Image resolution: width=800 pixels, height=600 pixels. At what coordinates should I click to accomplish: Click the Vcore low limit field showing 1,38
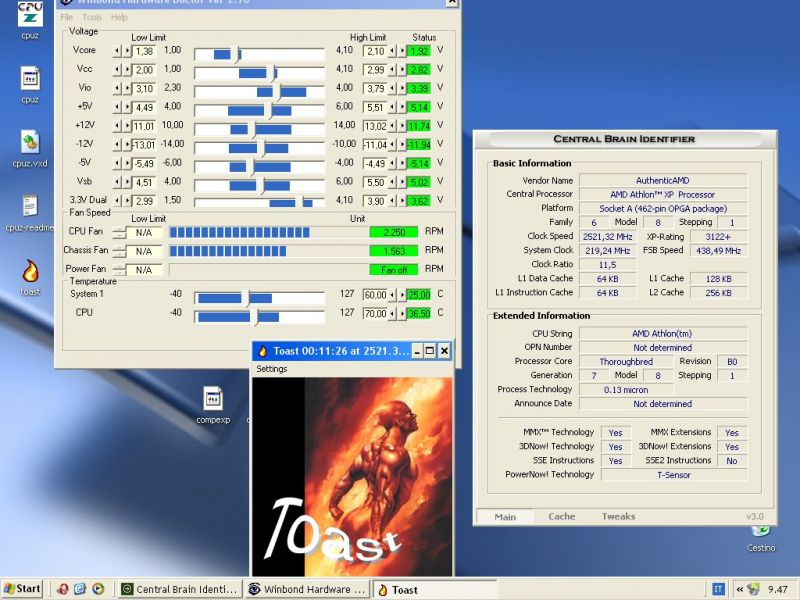pos(144,51)
